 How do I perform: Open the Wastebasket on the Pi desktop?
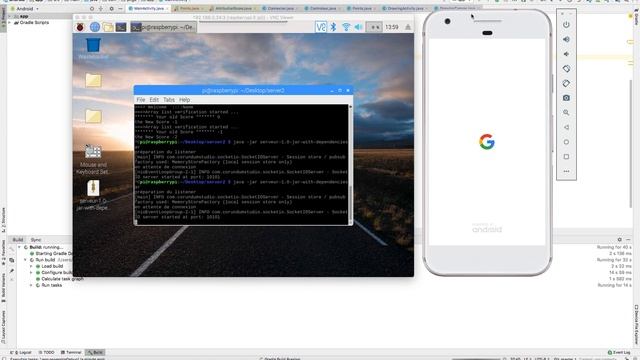tap(93, 48)
